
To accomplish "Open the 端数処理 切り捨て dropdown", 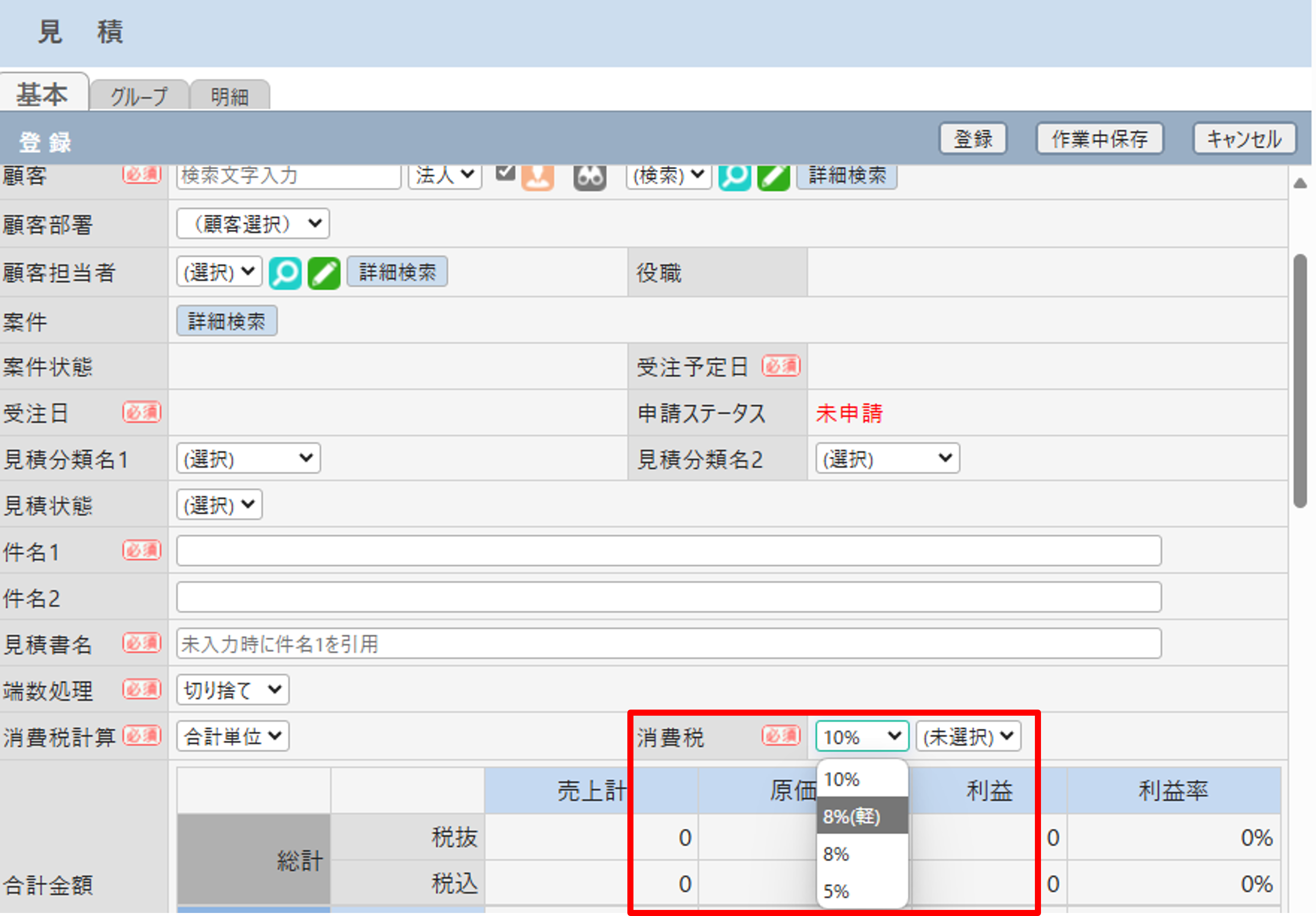I will [233, 690].
